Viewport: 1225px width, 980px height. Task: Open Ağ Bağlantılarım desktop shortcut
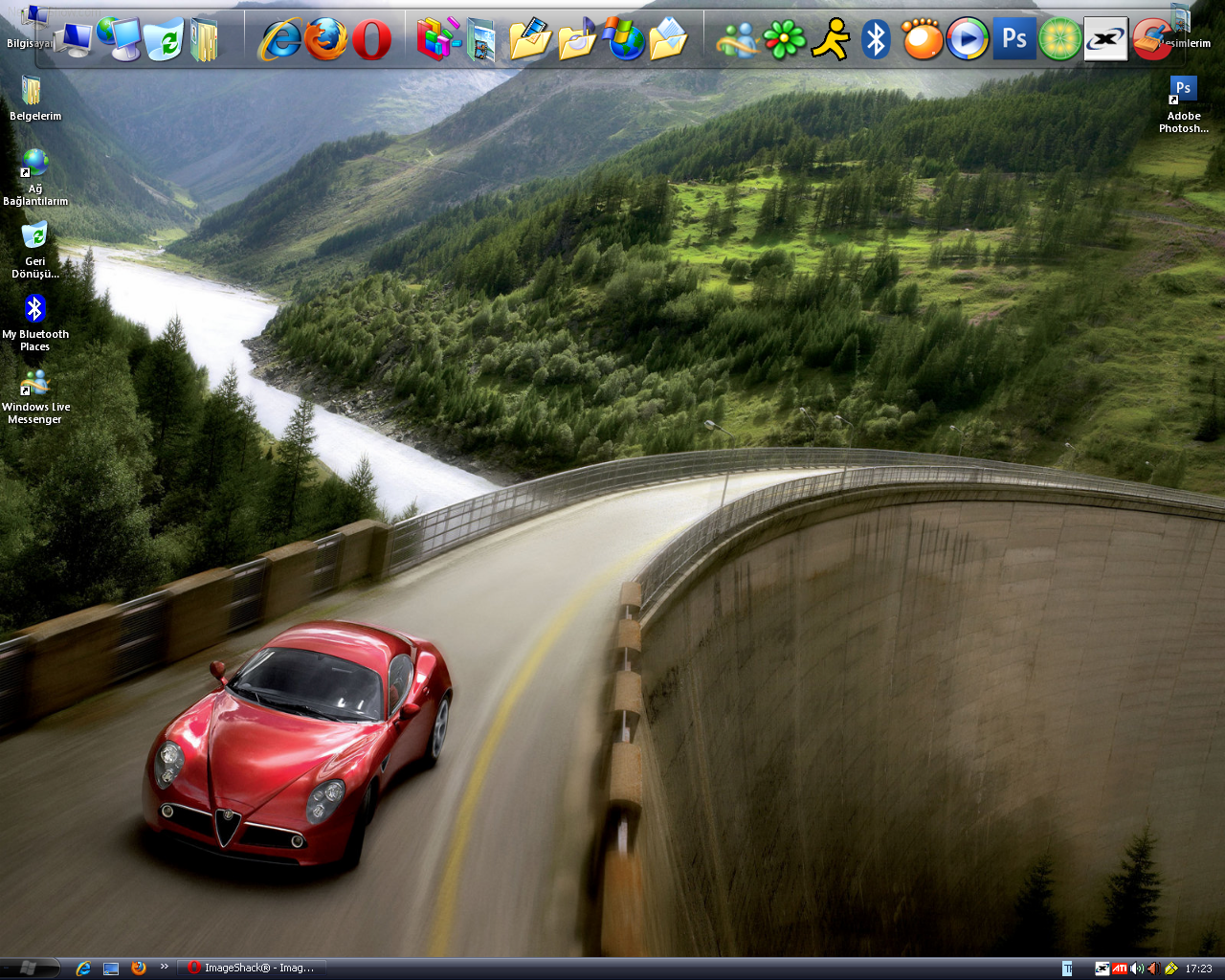coord(35,178)
